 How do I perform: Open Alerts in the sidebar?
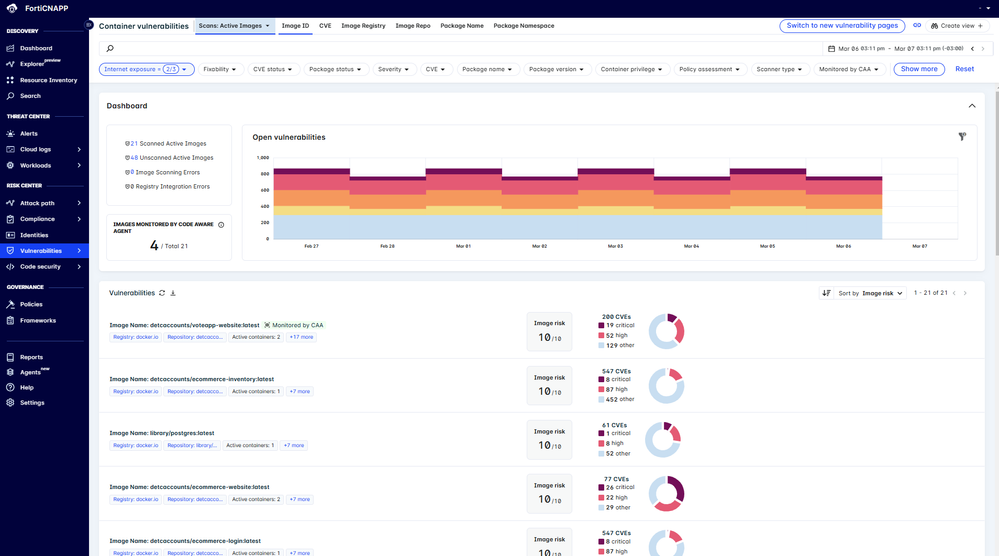tap(29, 133)
